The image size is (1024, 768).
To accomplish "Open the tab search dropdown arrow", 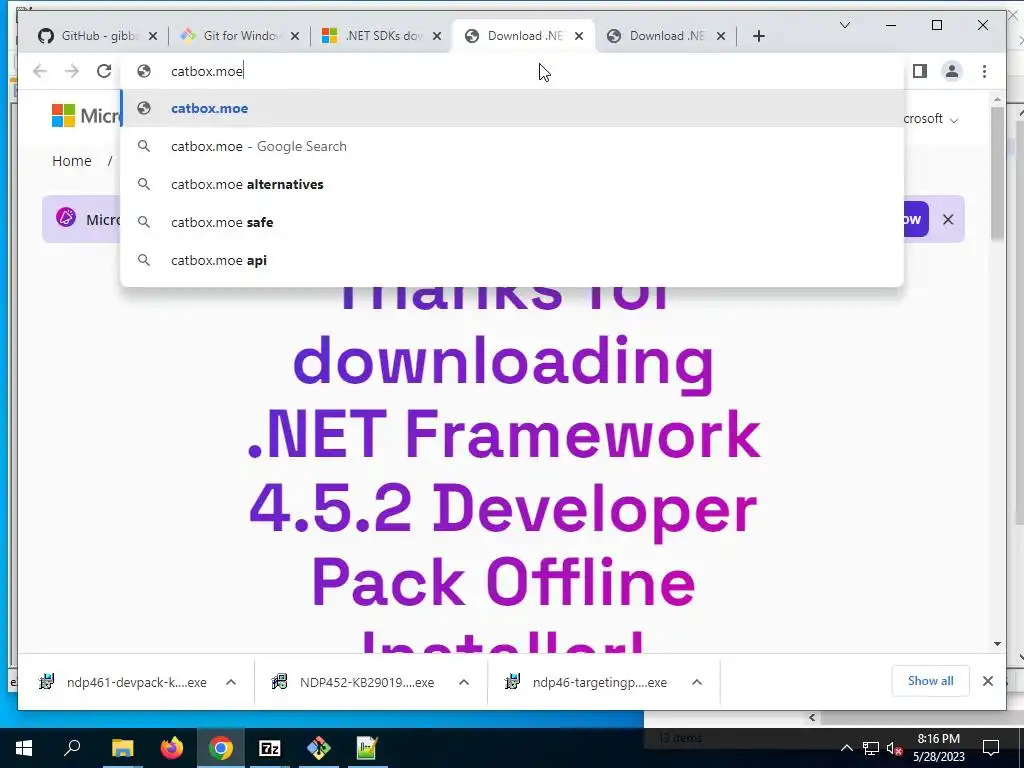I will pos(844,25).
